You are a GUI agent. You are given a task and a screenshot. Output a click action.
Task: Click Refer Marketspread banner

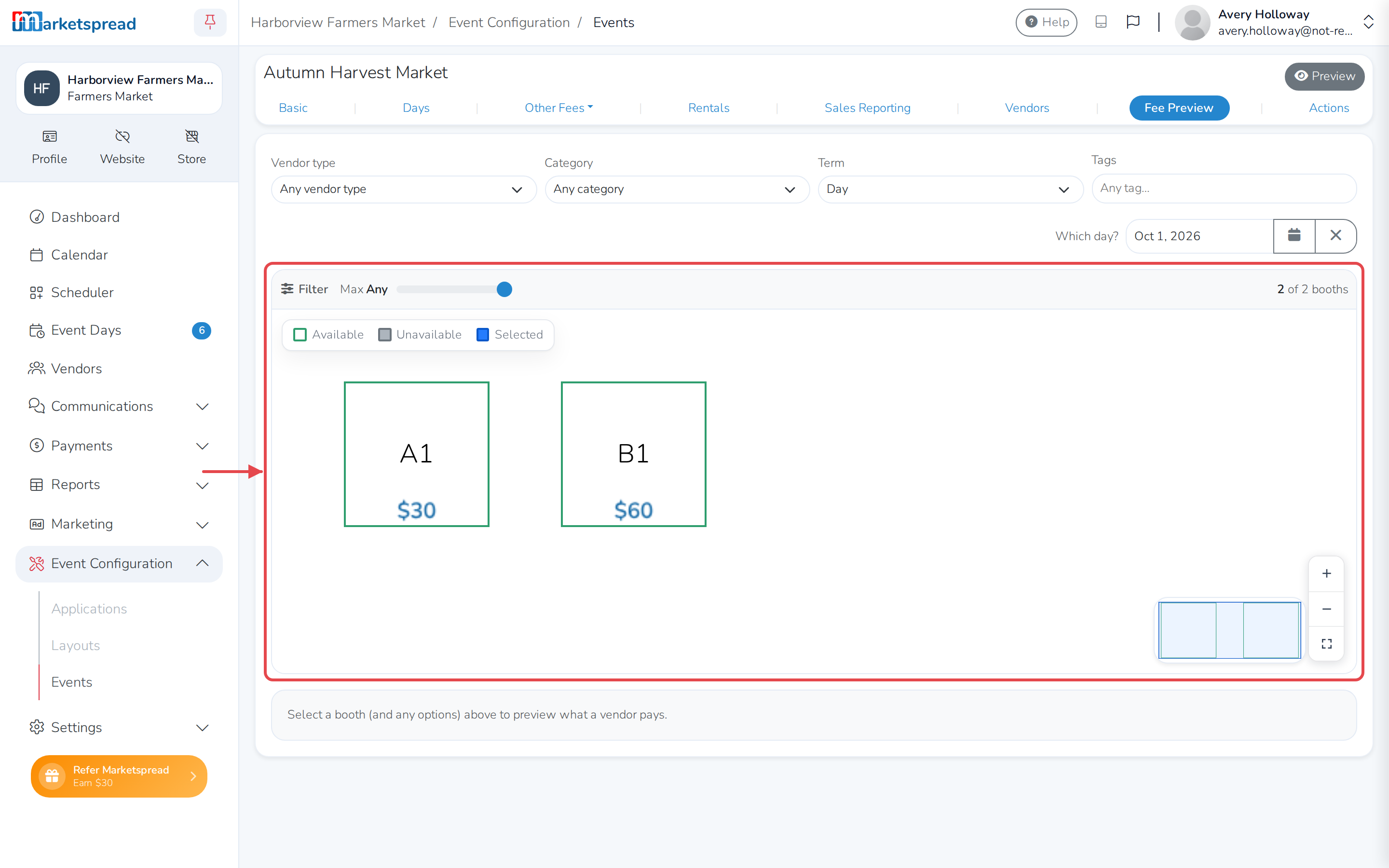pos(119,776)
